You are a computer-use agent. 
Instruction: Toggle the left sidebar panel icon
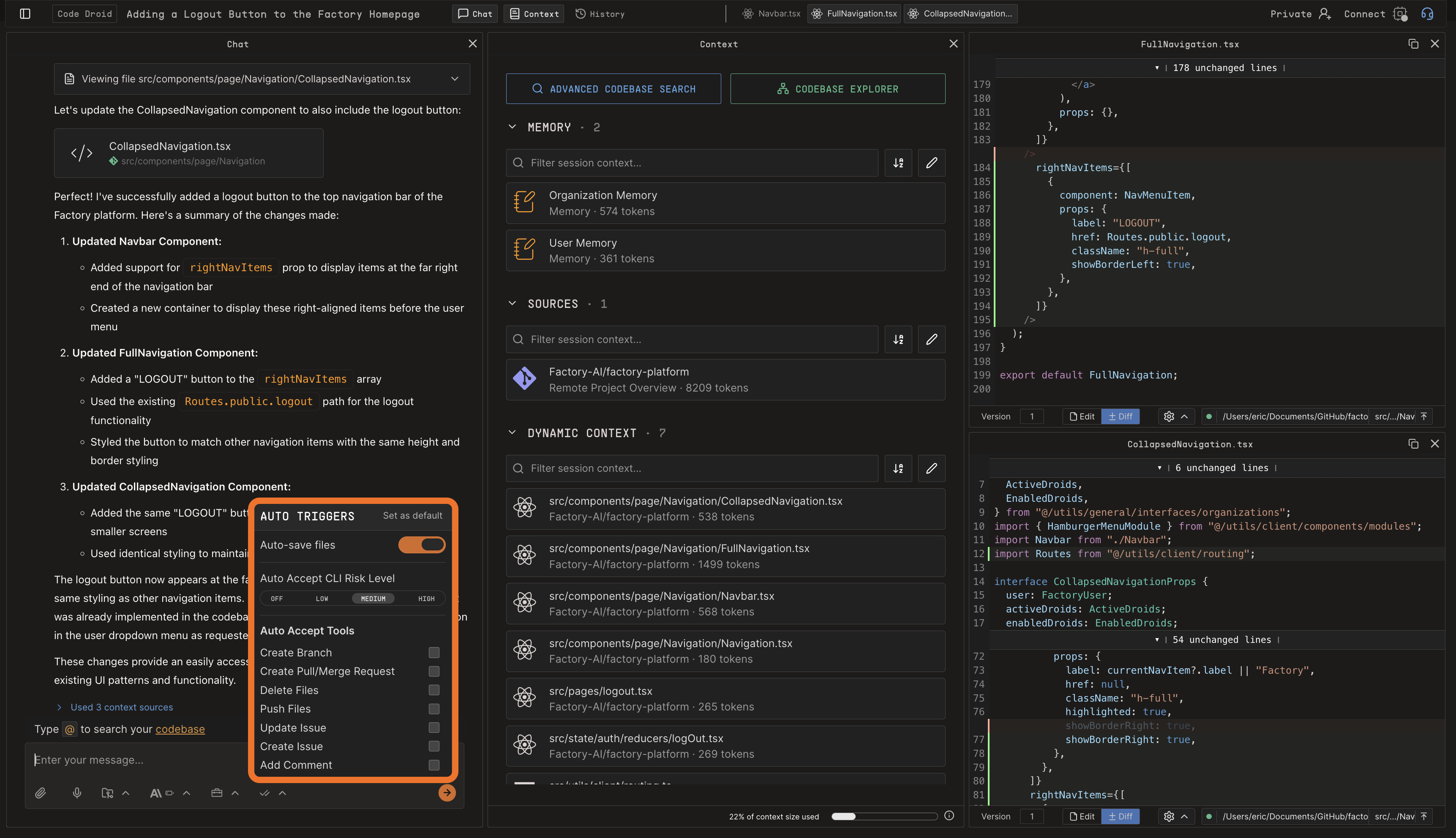point(25,14)
